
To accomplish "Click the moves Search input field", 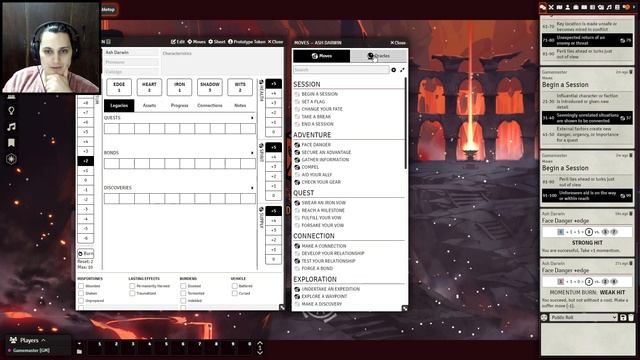I will point(341,70).
